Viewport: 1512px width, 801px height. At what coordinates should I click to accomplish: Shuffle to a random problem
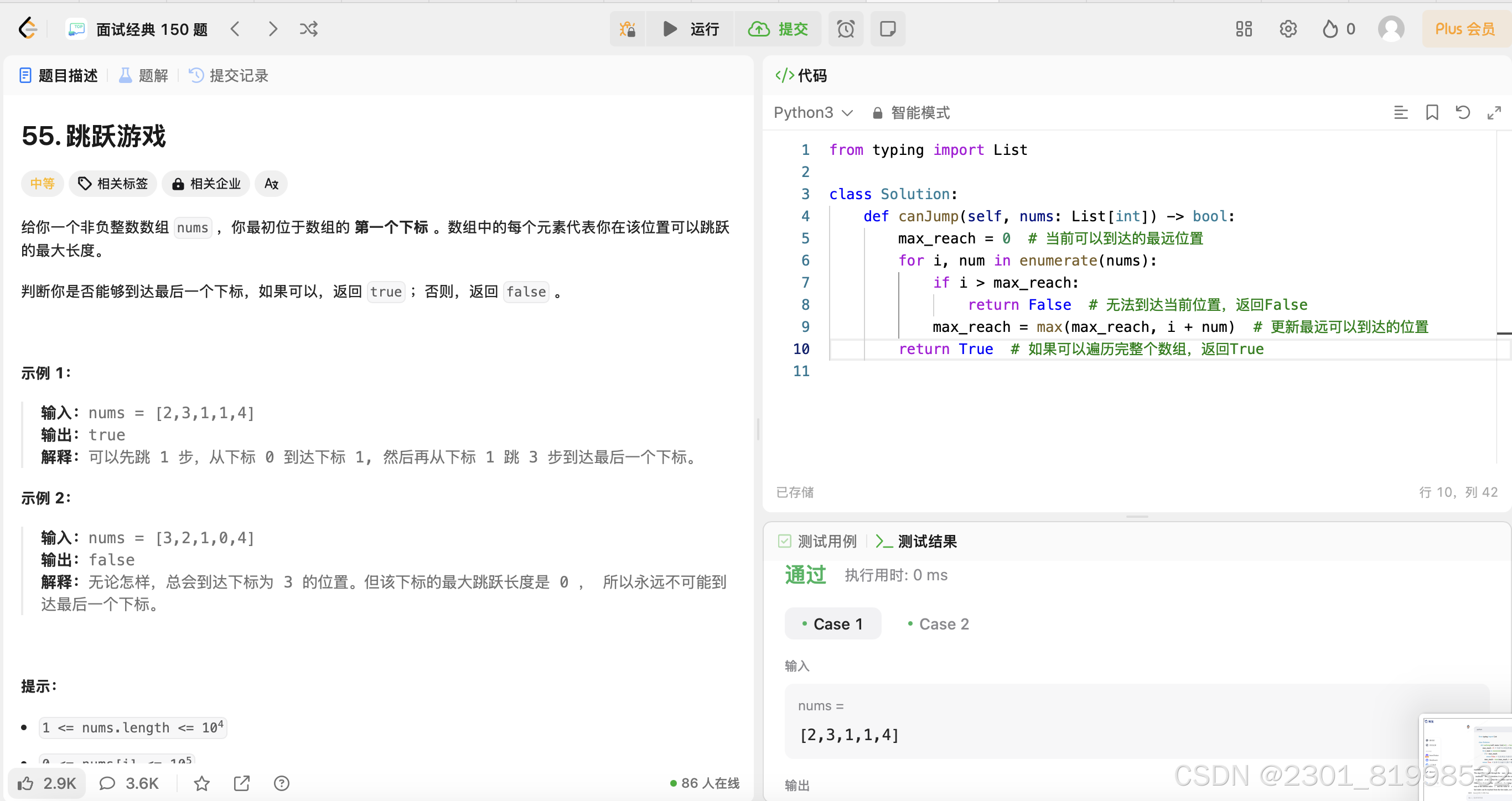(x=309, y=29)
